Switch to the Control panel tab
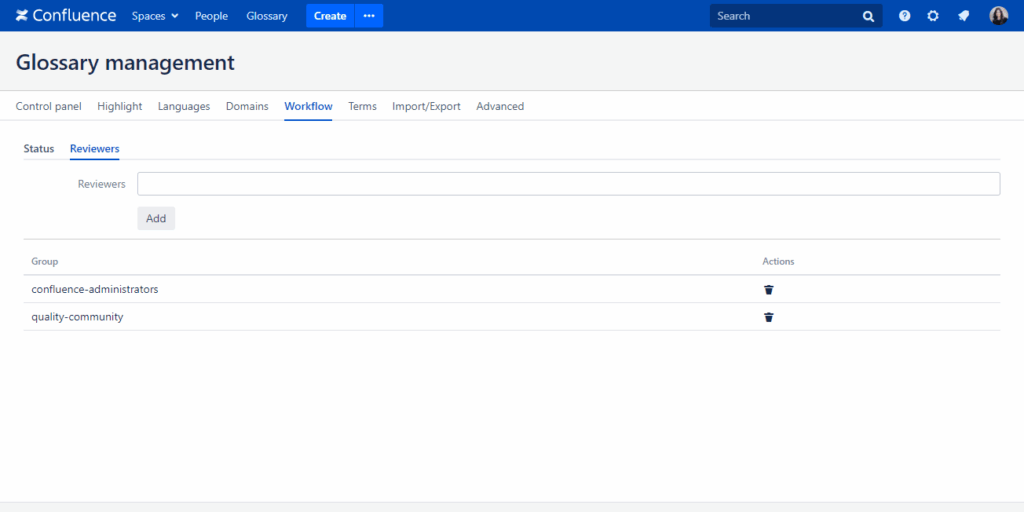Screen dimensions: 1024x512 [x=49, y=106]
